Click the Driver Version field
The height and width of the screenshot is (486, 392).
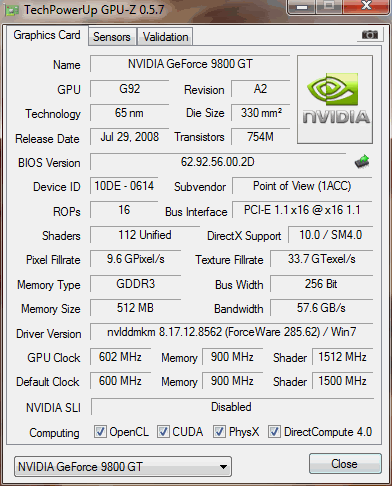[231, 332]
